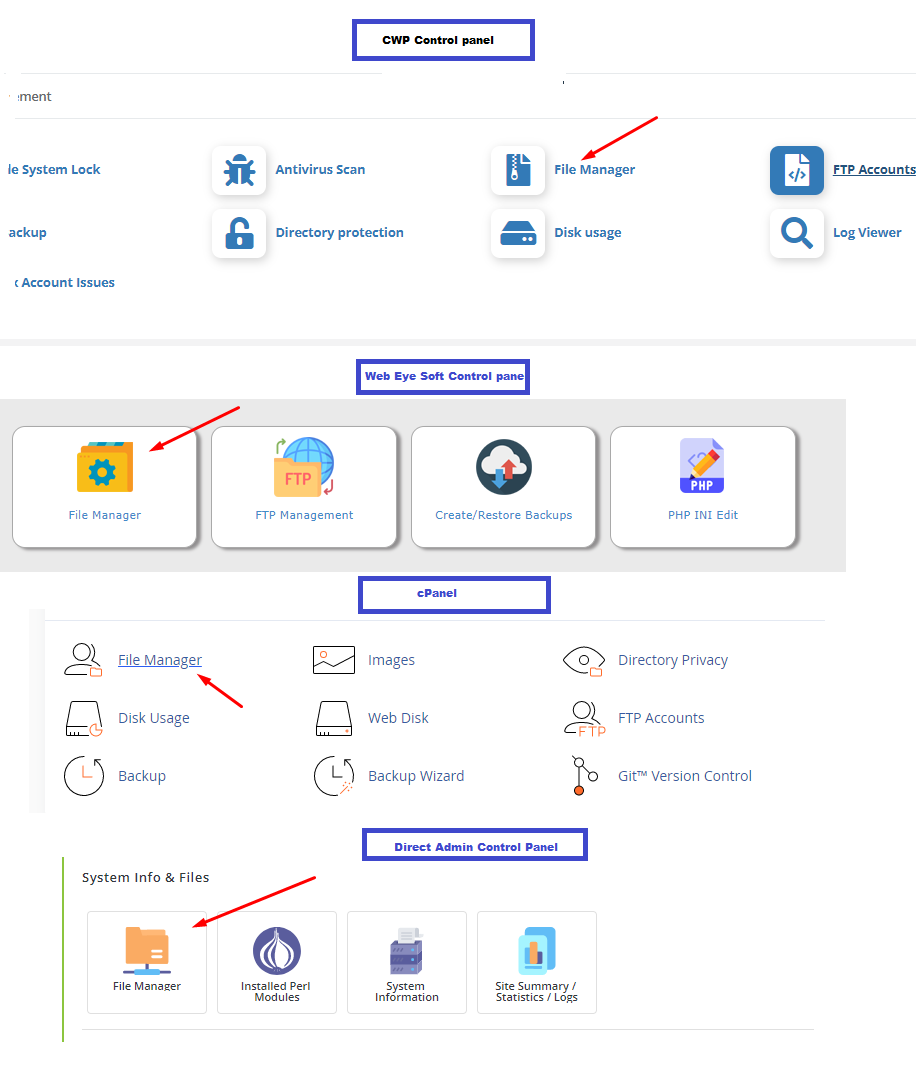Click the Directory protection padlock icon
This screenshot has width=916, height=1075.
tap(239, 233)
